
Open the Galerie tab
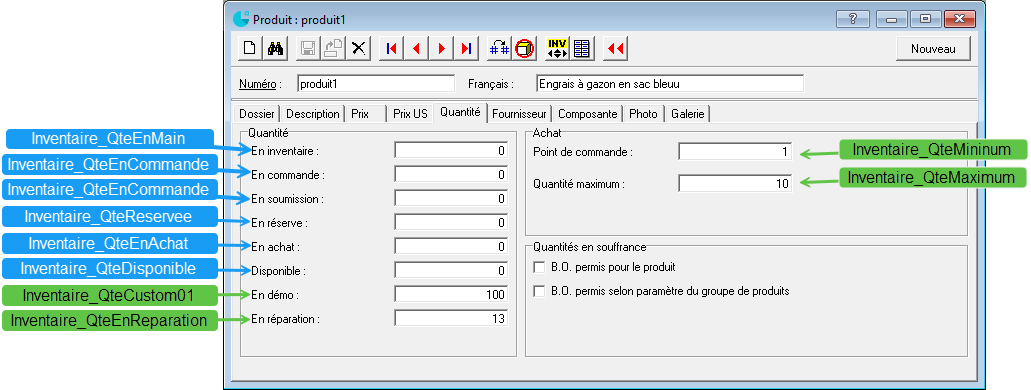[x=688, y=114]
